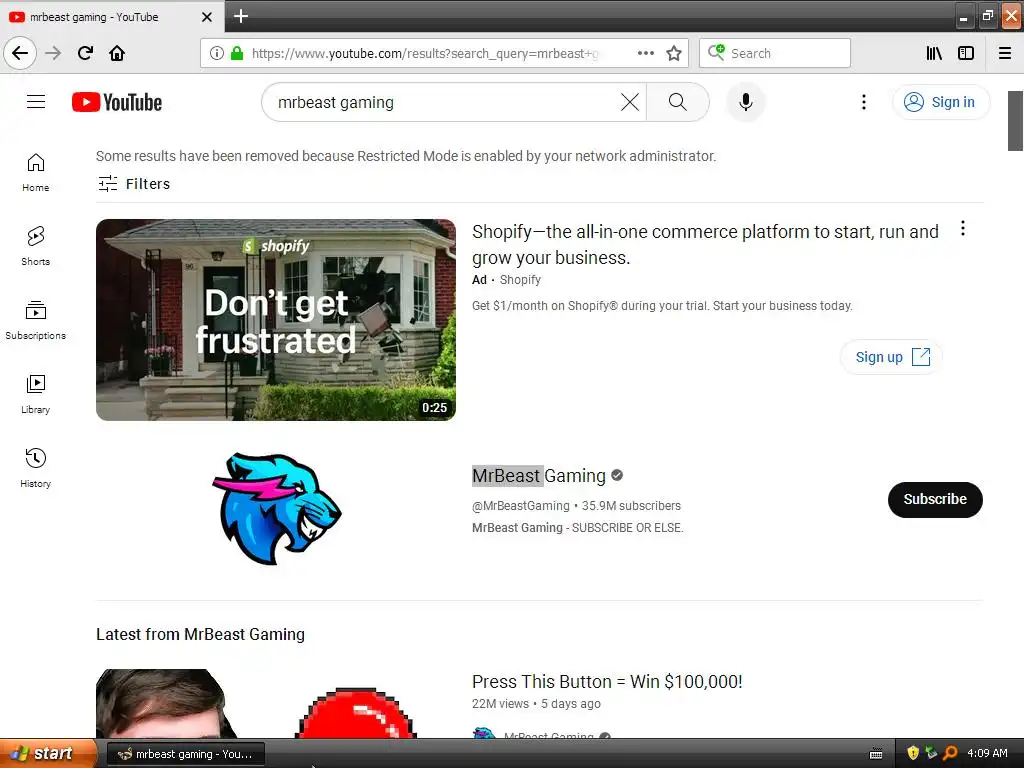Select the mrbeast gaming - YouTube tab
Image resolution: width=1024 pixels, height=768 pixels.
(111, 17)
